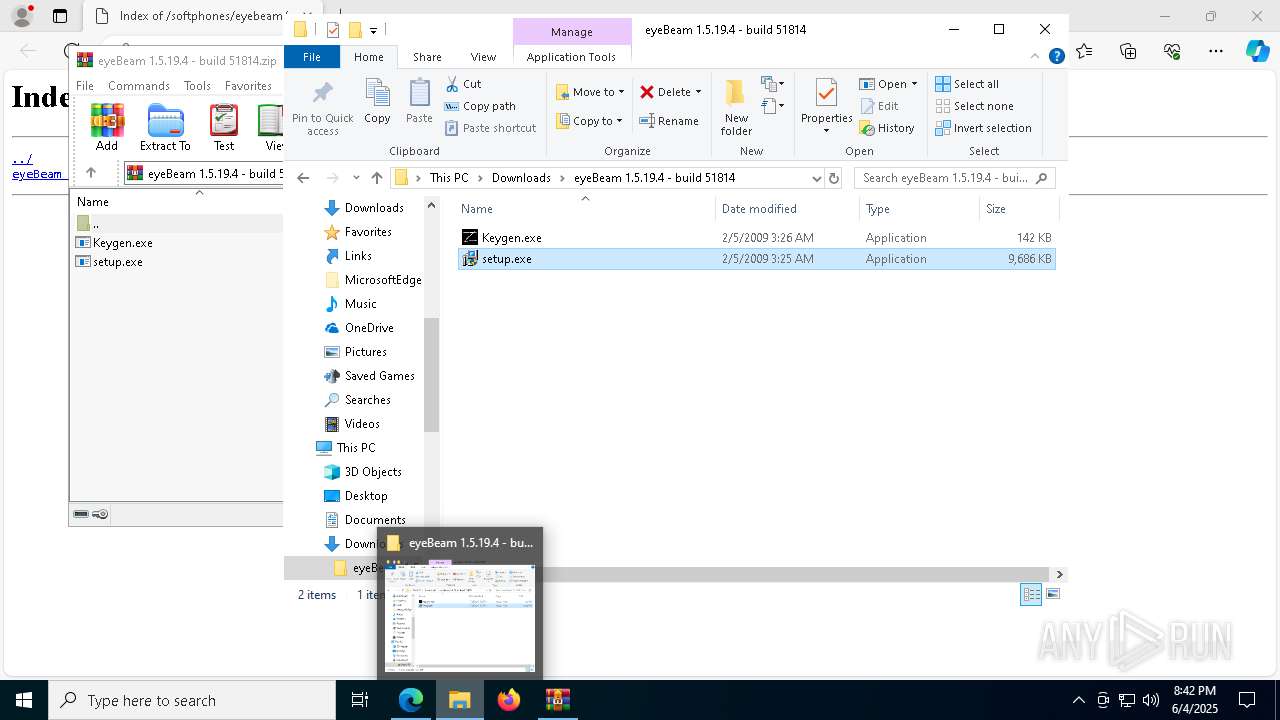Click the taskbar search box
Image resolution: width=1280 pixels, height=720 pixels.
tap(191, 700)
